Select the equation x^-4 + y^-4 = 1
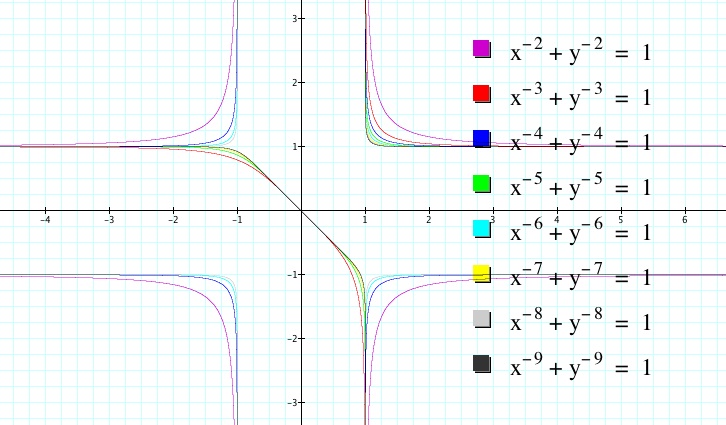 581,141
